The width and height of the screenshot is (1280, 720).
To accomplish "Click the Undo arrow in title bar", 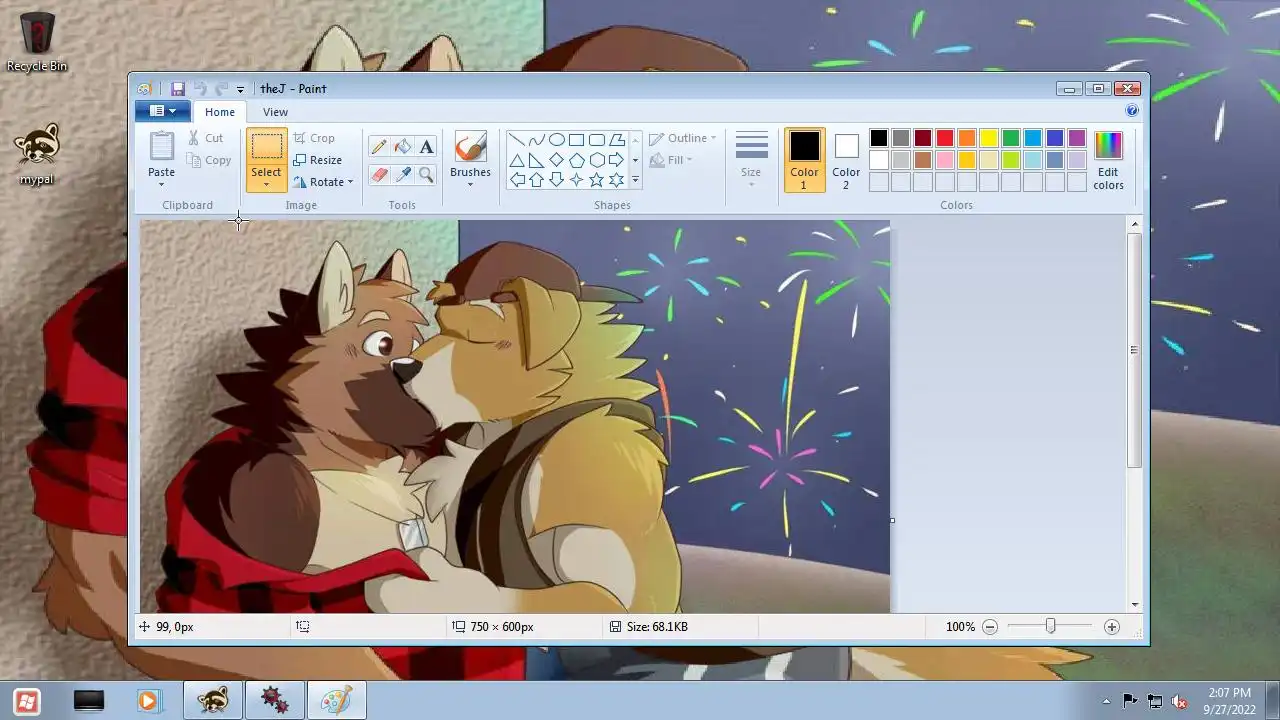I will (x=200, y=89).
